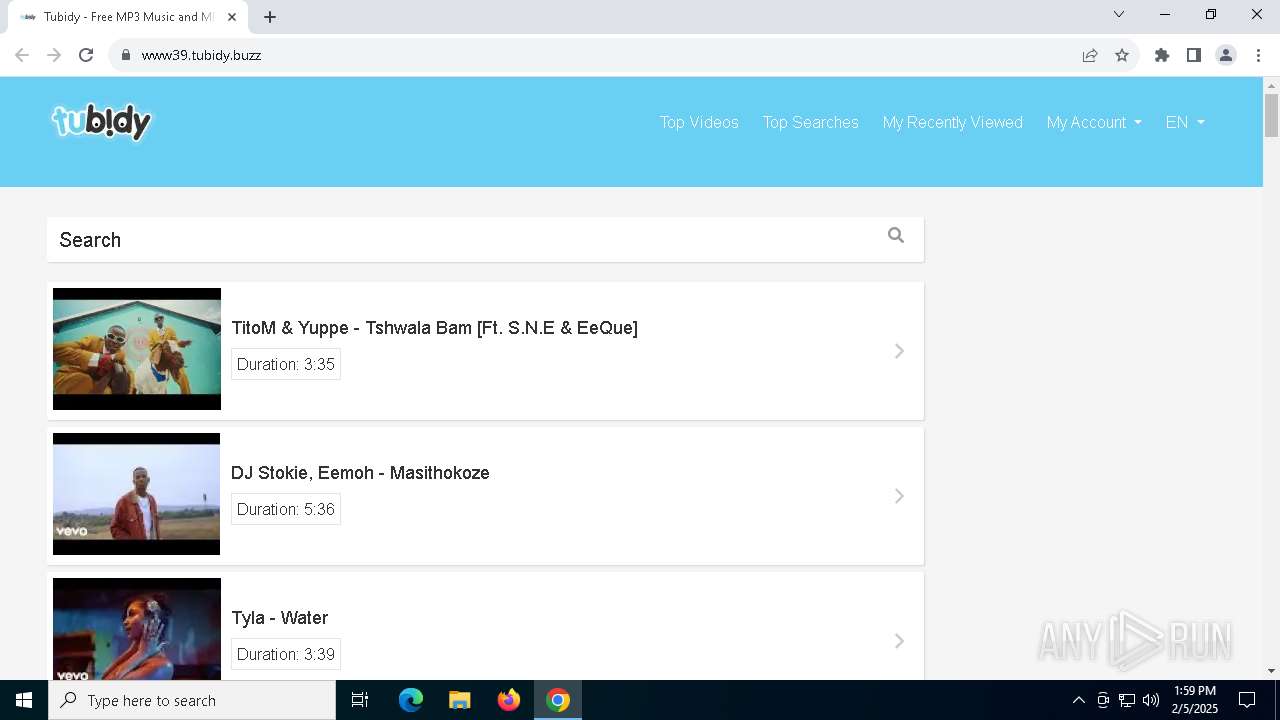The height and width of the screenshot is (720, 1280).
Task: Click Duration: 3:39 label
Action: pyautogui.click(x=286, y=654)
